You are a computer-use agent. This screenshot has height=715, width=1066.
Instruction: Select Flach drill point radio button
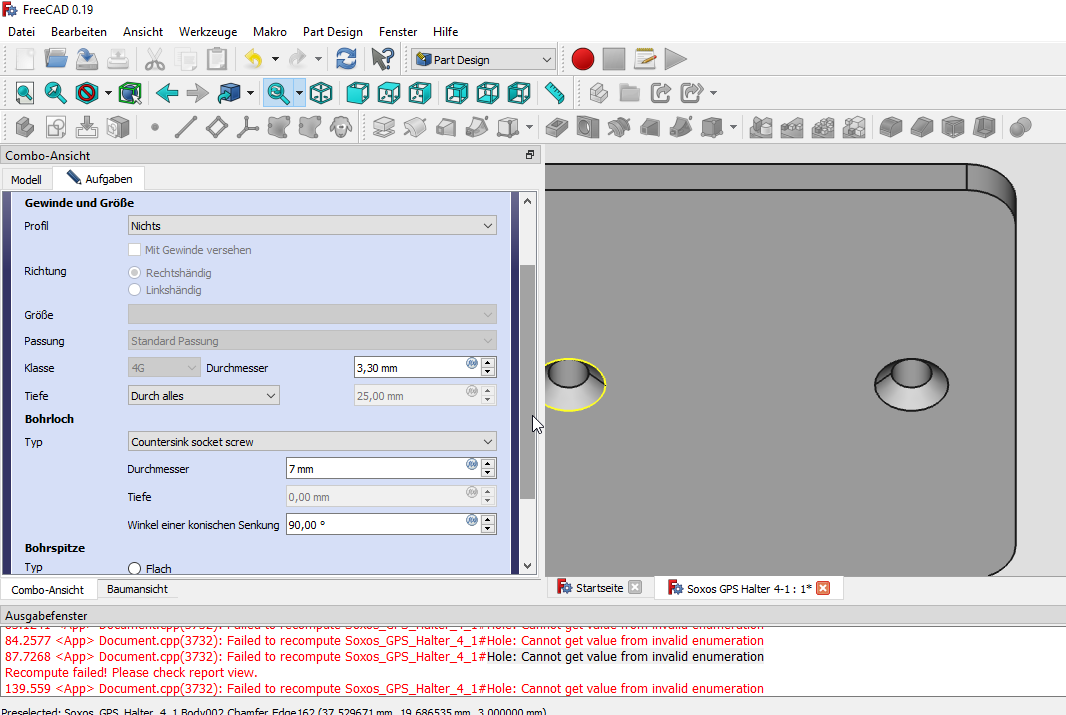tap(135, 568)
